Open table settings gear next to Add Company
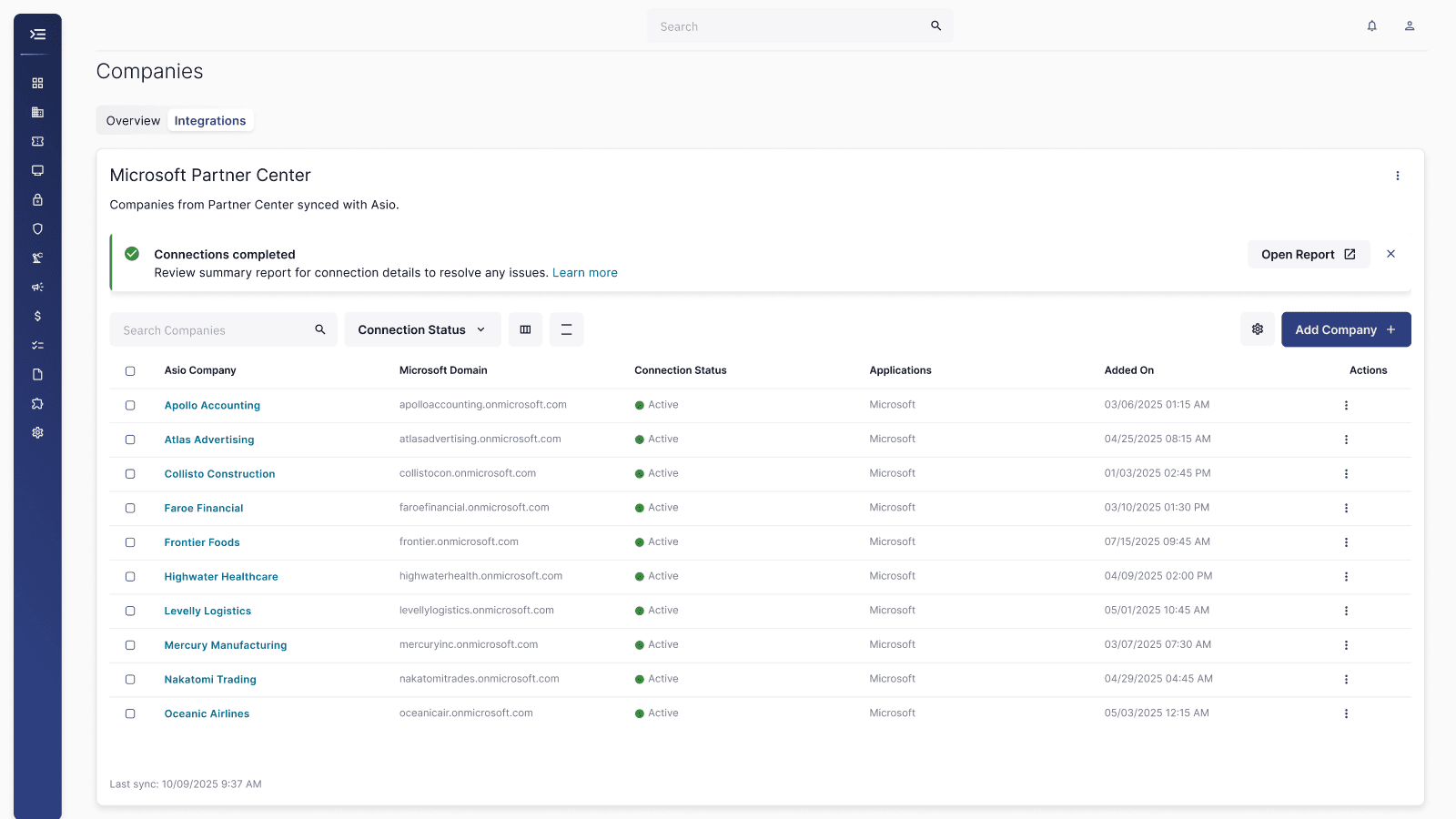The height and width of the screenshot is (819, 1456). pos(1258,329)
